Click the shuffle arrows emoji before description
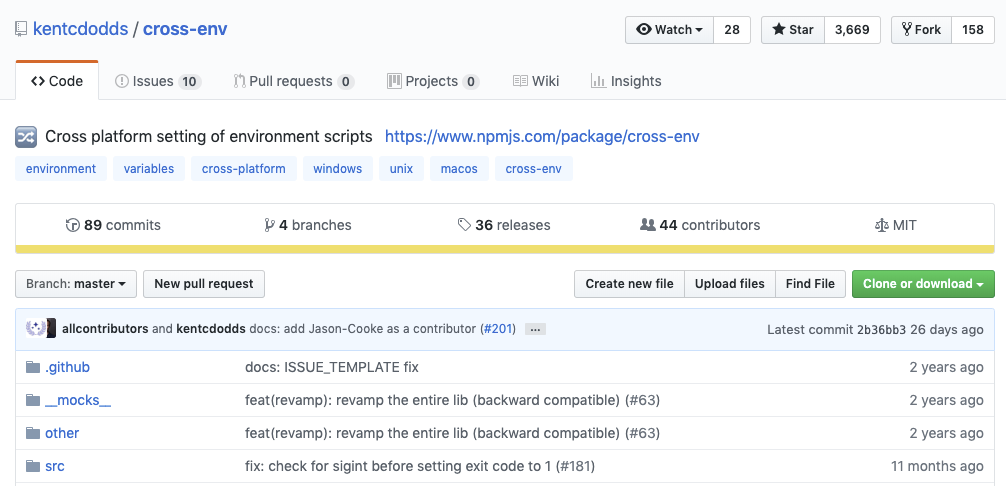This screenshot has height=486, width=1006. point(26,137)
